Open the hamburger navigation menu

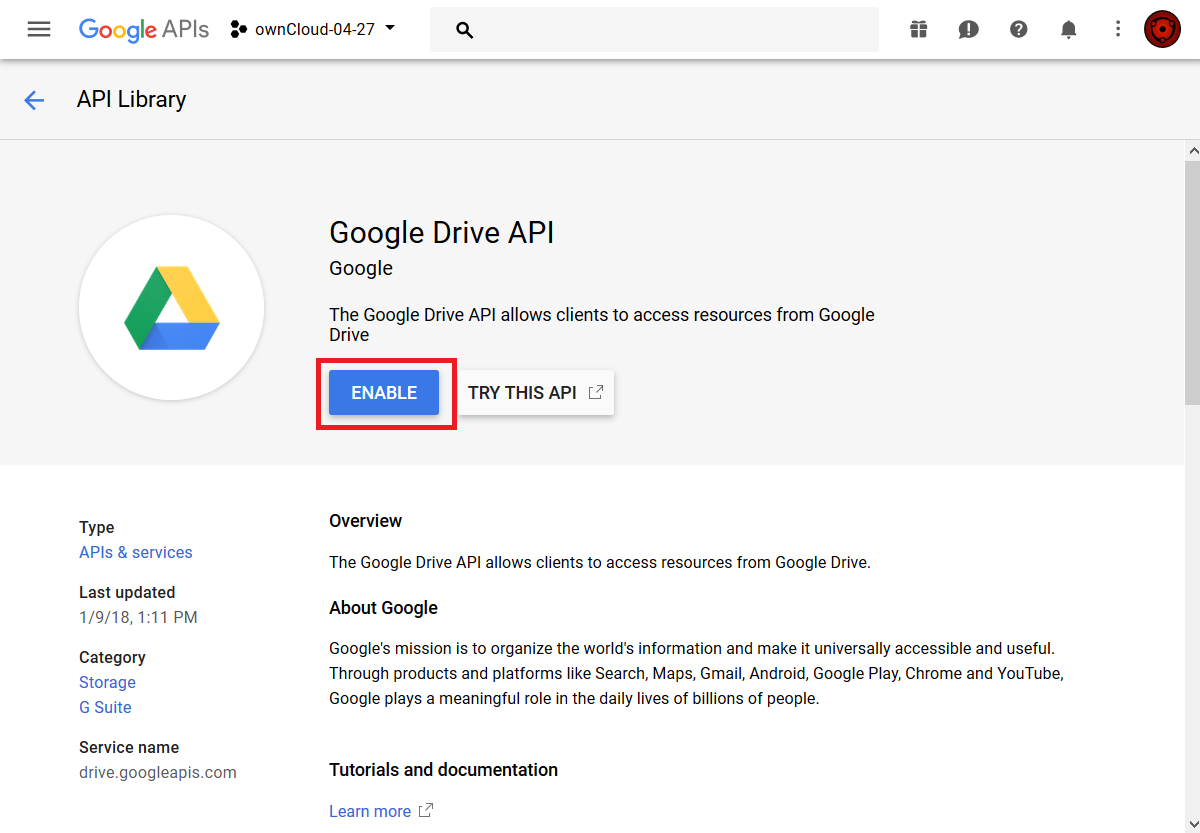(x=39, y=29)
